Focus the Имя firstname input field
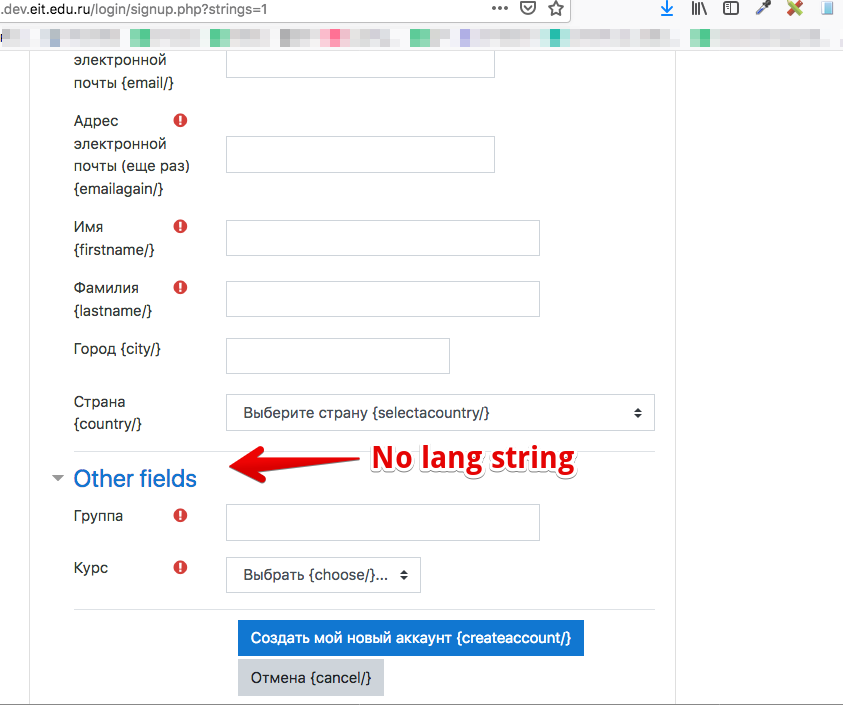This screenshot has height=705, width=843. [383, 238]
